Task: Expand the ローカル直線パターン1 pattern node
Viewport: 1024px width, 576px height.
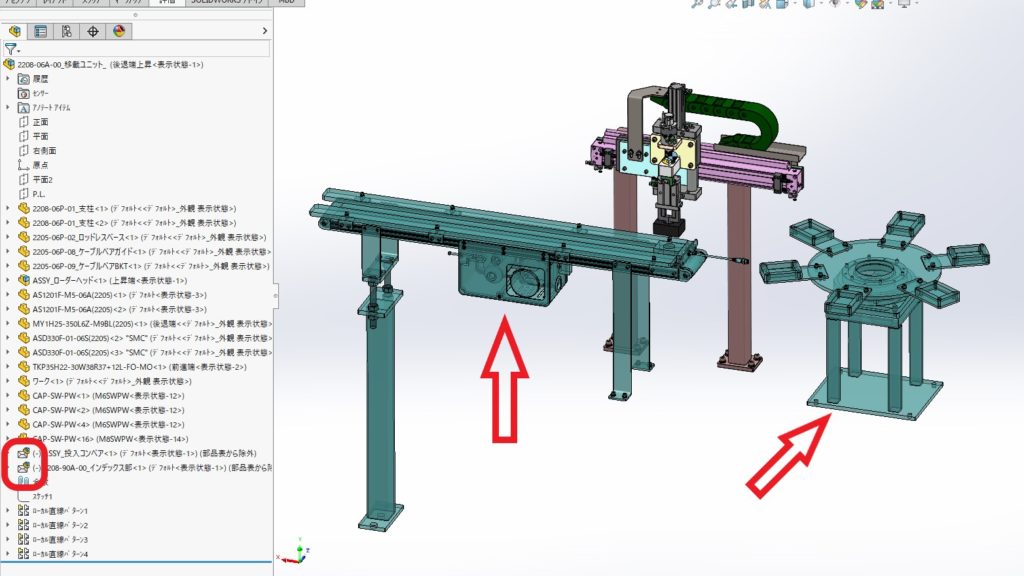Action: pyautogui.click(x=9, y=511)
